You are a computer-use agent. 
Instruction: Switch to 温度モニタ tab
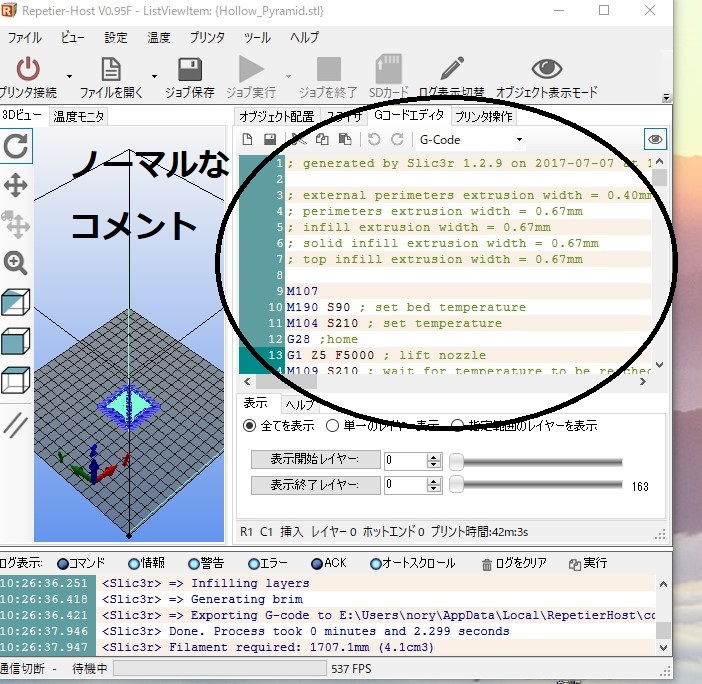click(x=78, y=116)
